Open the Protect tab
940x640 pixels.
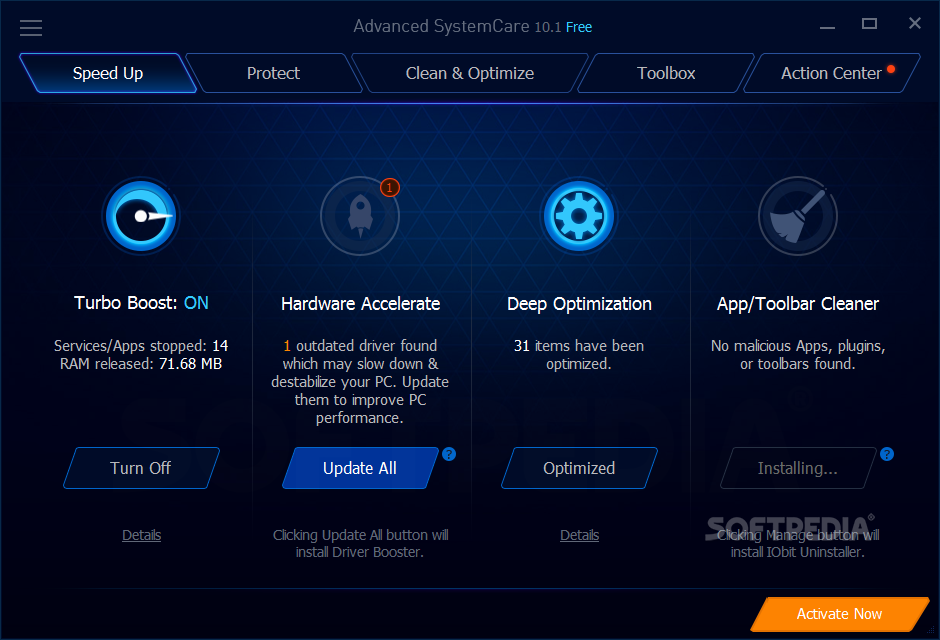[273, 73]
